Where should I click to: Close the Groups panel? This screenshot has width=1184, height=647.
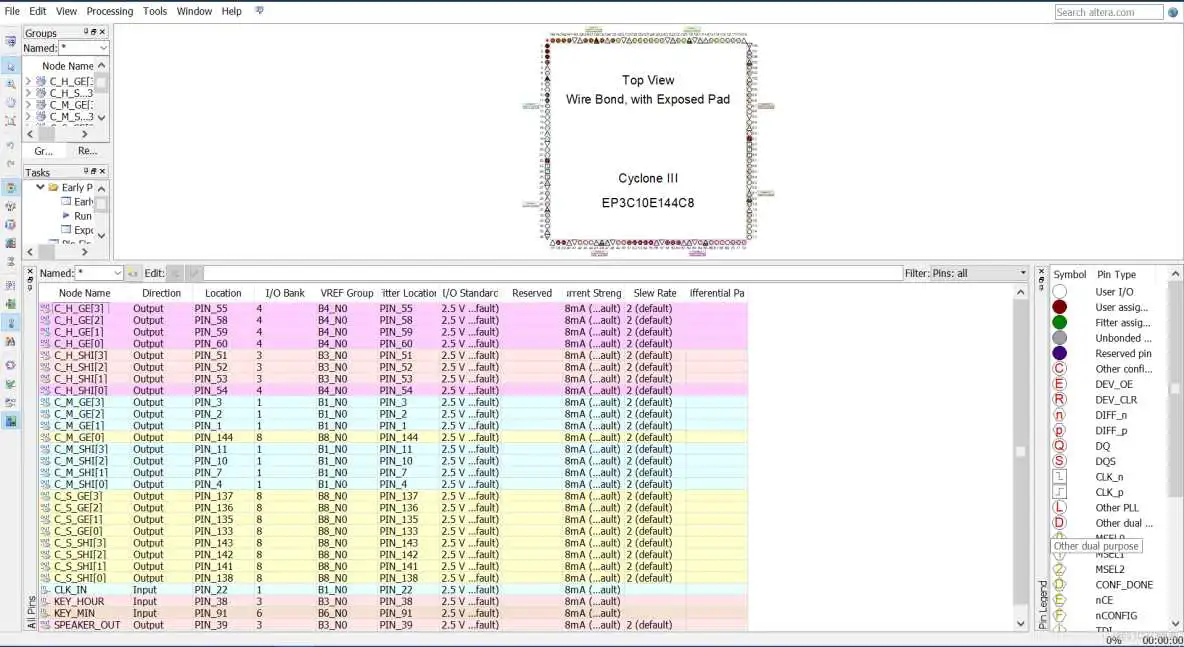click(103, 32)
